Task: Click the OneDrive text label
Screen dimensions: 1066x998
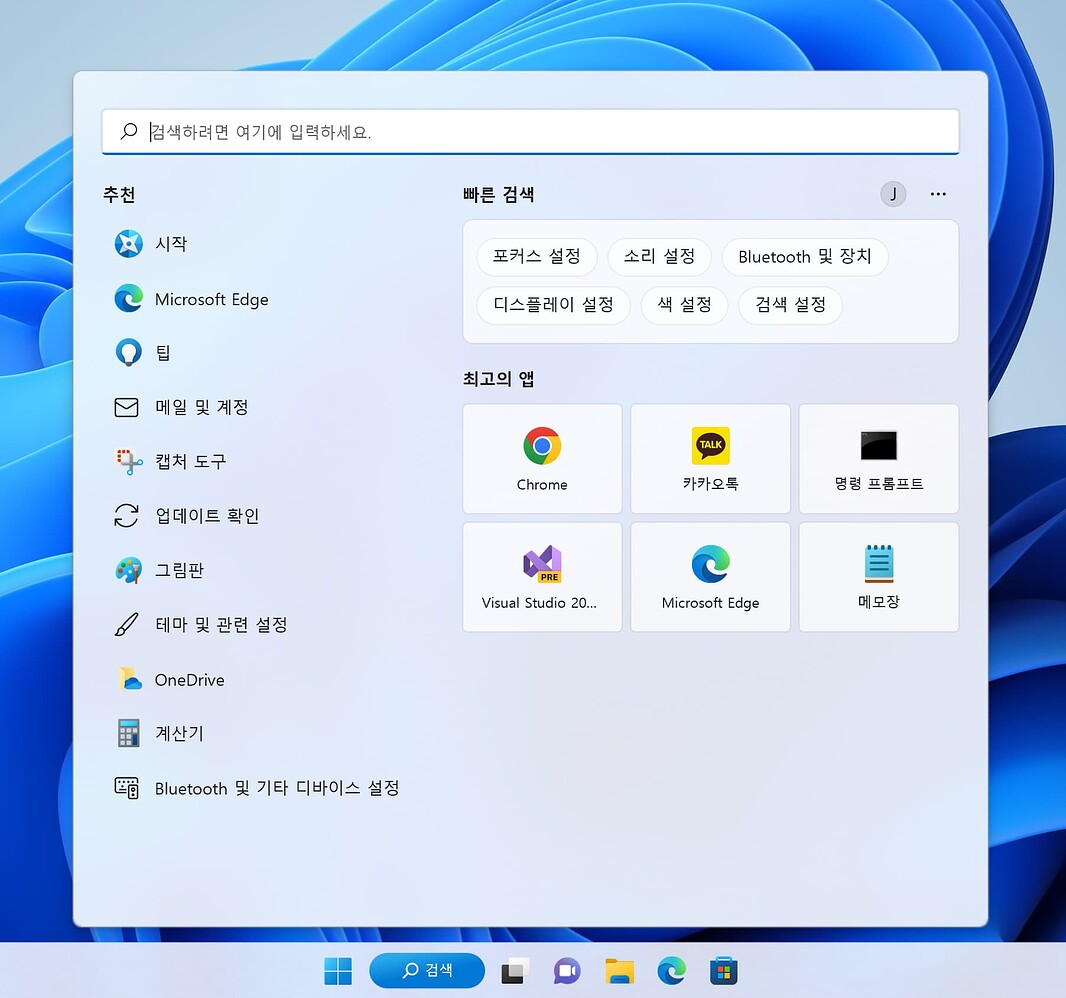Action: coord(190,679)
